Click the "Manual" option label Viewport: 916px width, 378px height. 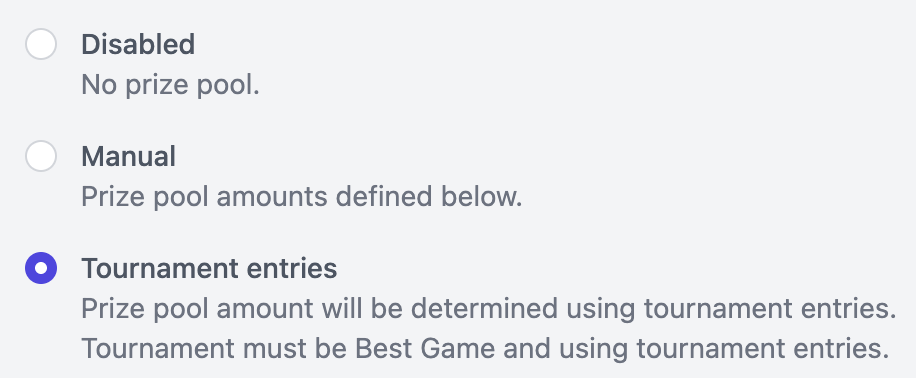click(x=129, y=156)
